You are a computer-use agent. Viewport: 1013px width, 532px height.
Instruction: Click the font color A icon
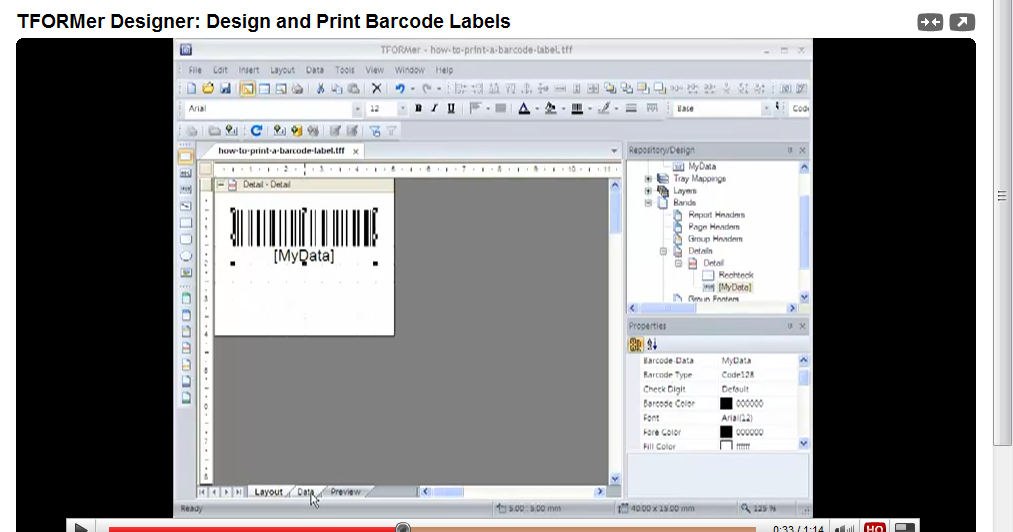[x=524, y=109]
